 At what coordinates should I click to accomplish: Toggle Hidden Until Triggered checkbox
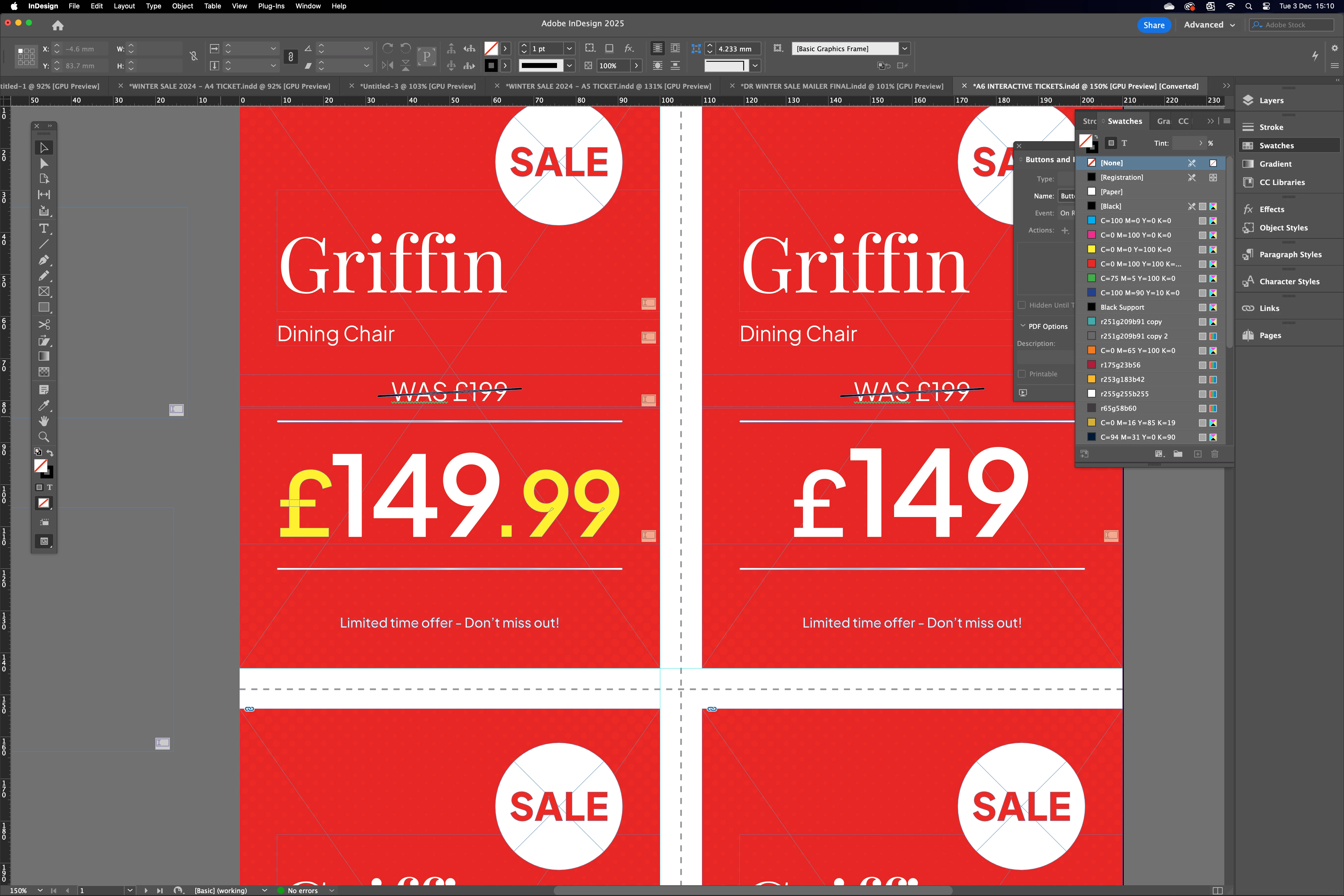[x=1022, y=305]
